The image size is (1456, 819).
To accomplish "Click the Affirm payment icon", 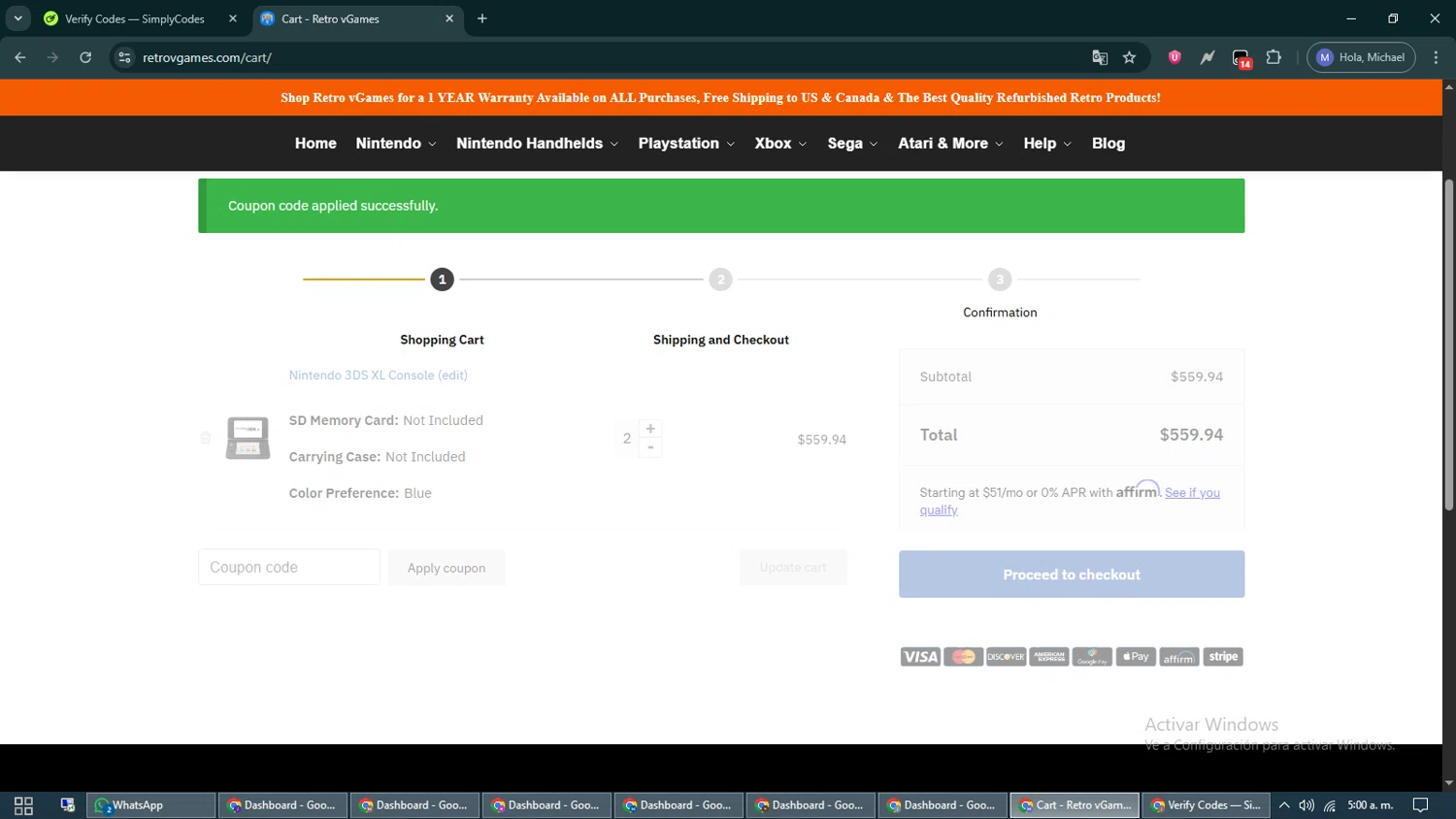I will point(1179,657).
